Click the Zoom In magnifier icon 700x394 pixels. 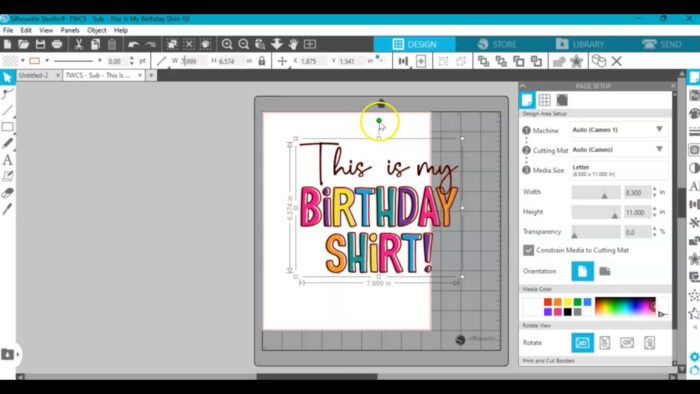[x=227, y=44]
